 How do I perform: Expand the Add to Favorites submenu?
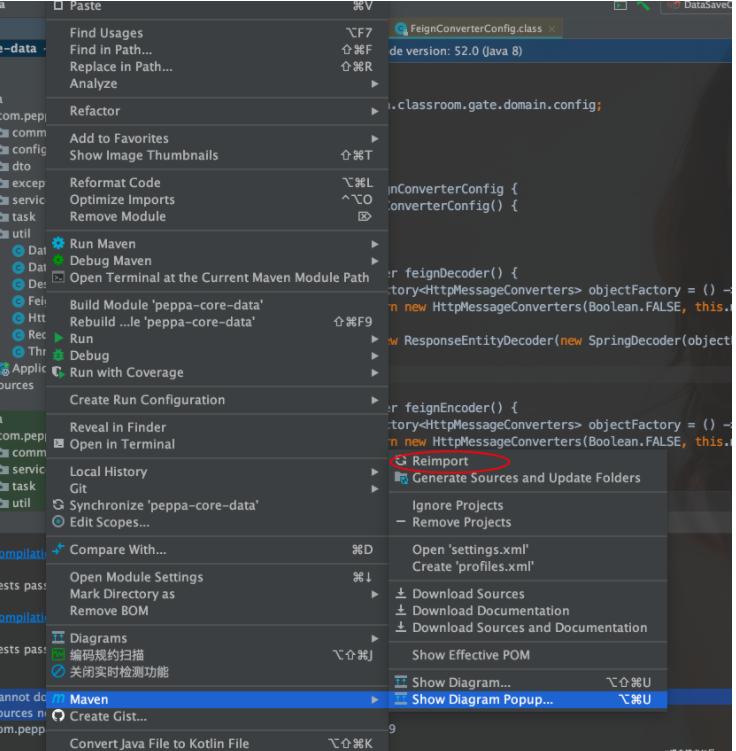point(375,139)
